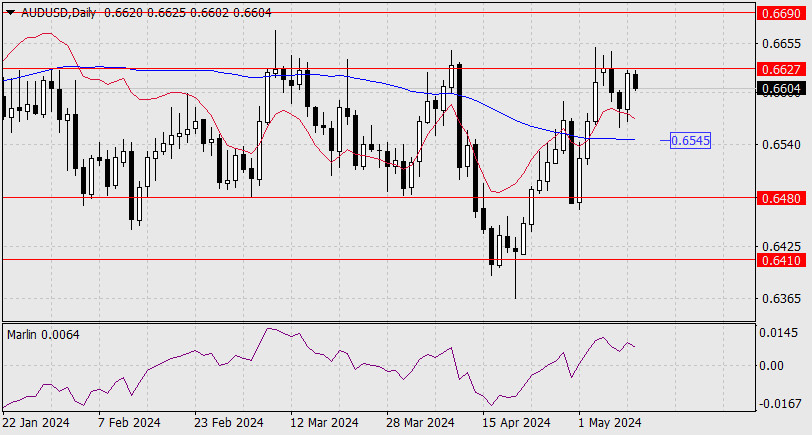The height and width of the screenshot is (435, 812).
Task: Select the 0.0145 oscillator scale value
Action: click(779, 332)
